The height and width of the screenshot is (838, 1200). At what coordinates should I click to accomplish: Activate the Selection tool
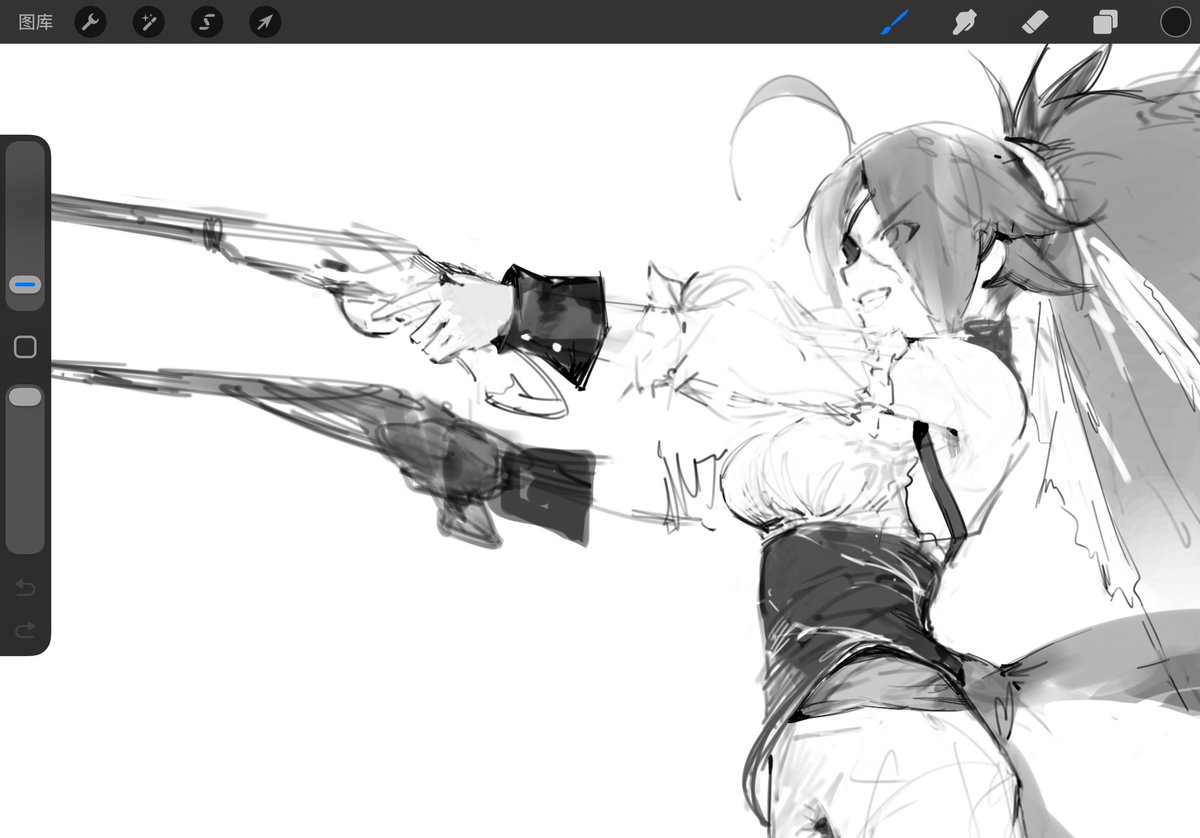point(207,22)
